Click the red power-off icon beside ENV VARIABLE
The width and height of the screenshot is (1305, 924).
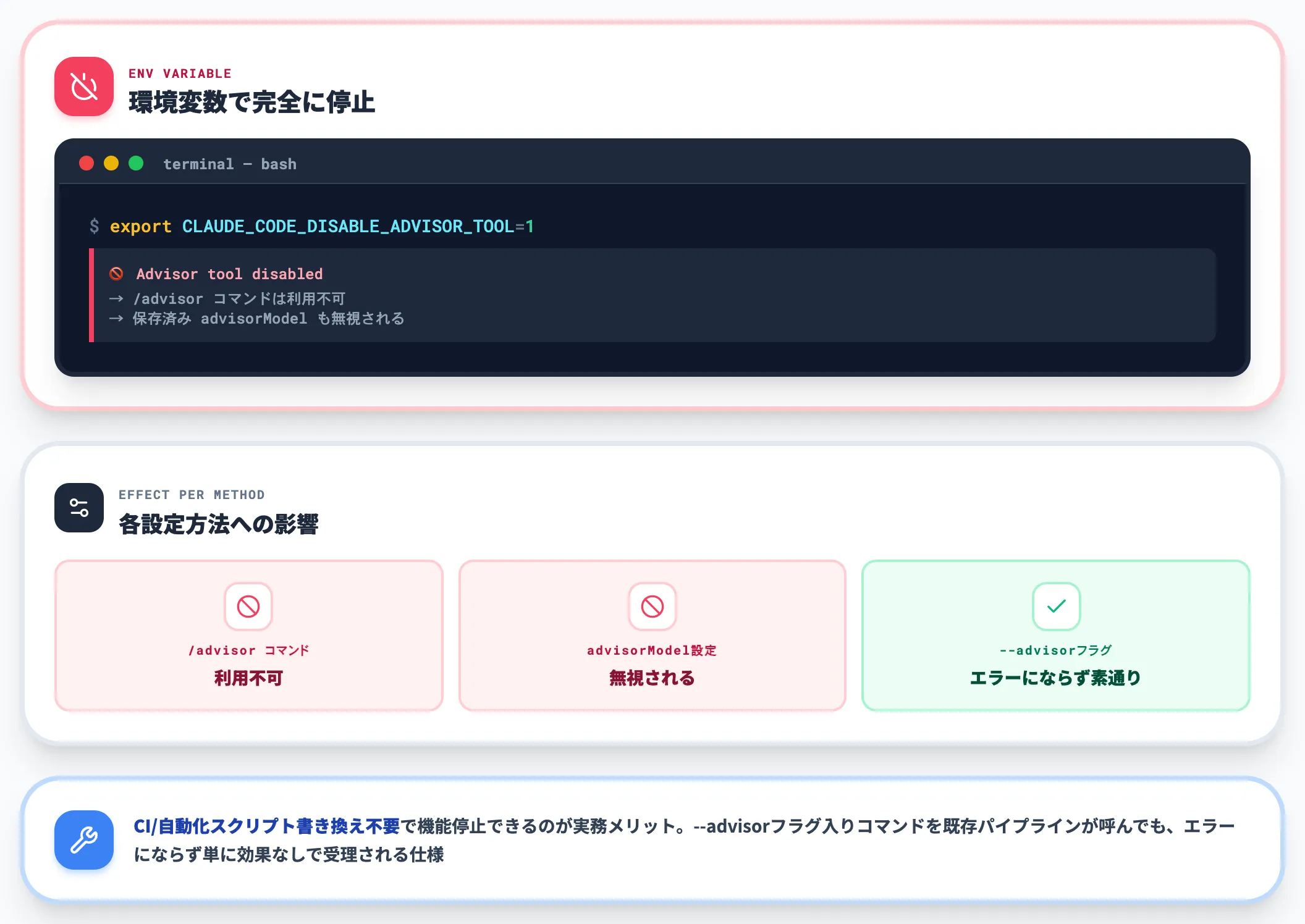point(84,86)
